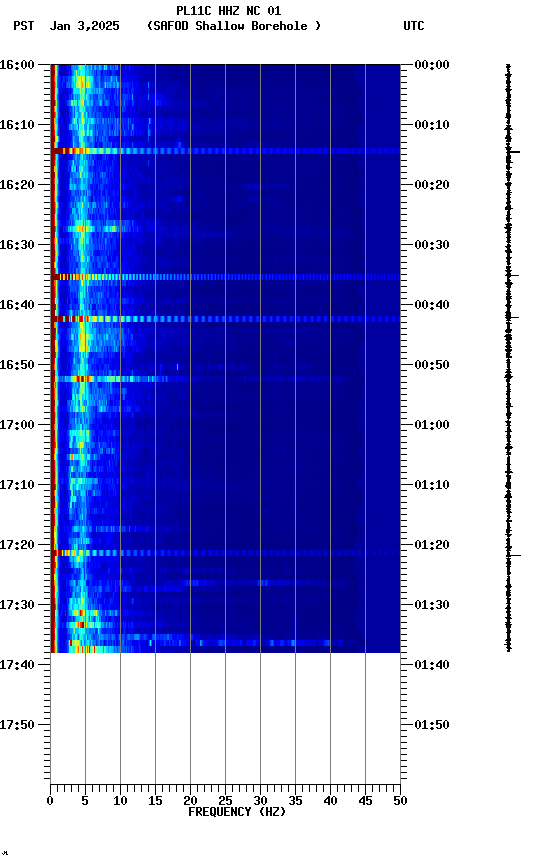Click the 10 Hz frequency tick label
552x864 pixels.
pos(120,801)
